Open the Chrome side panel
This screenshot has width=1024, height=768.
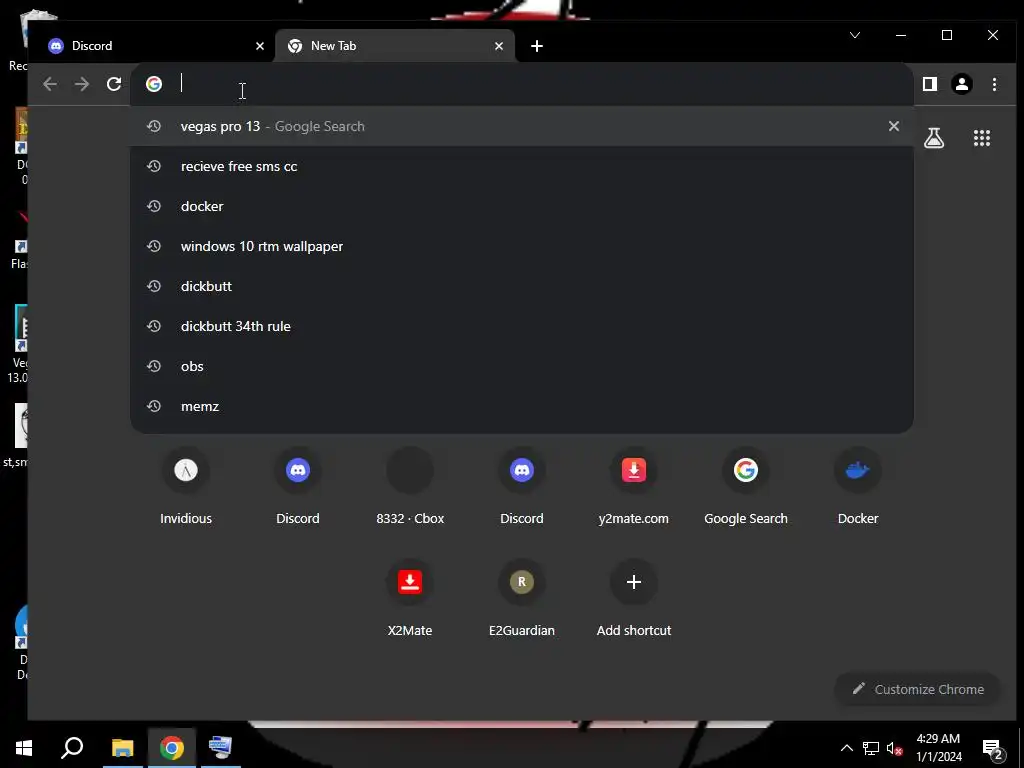[930, 84]
